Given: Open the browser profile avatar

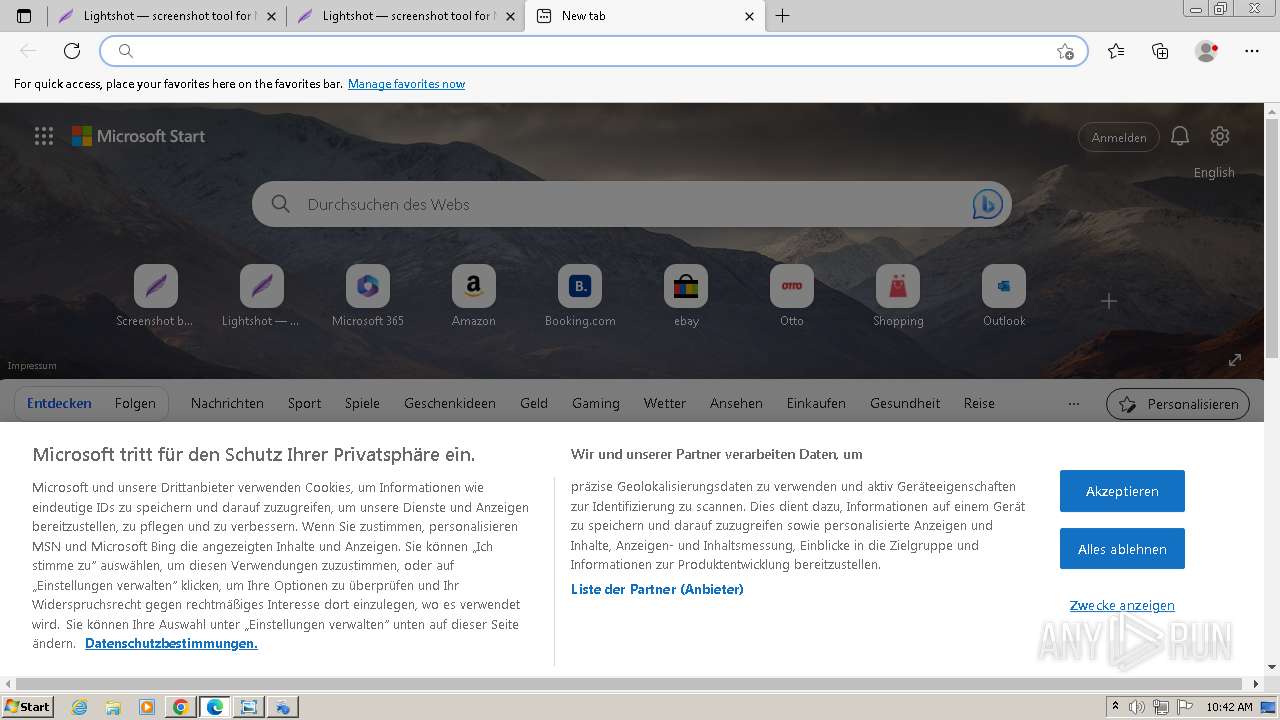Looking at the screenshot, I should [1207, 51].
